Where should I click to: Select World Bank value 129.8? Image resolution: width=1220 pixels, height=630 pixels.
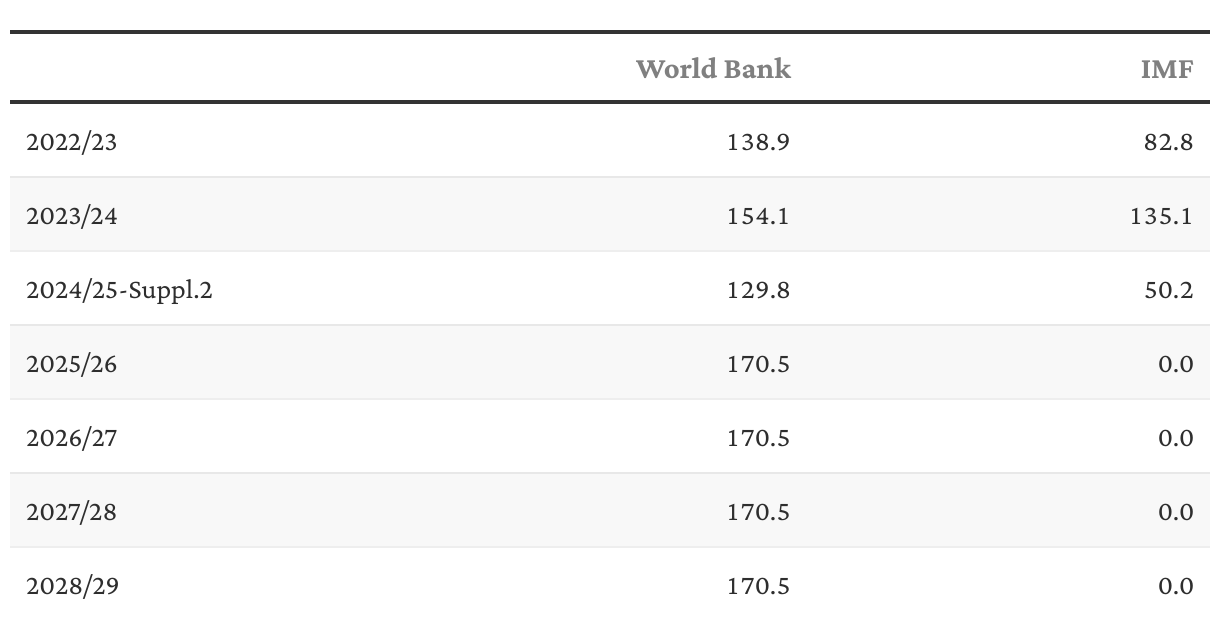point(758,290)
